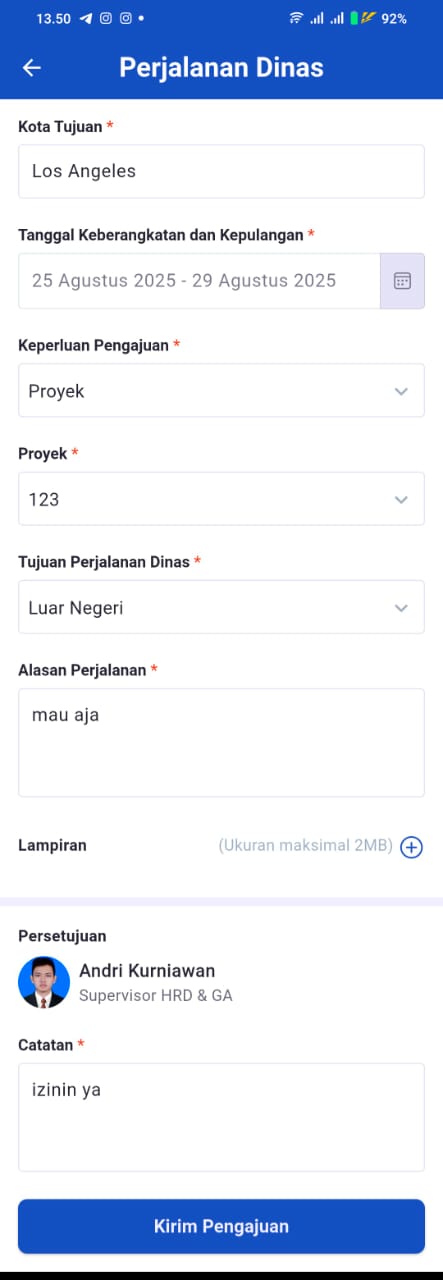Image resolution: width=443 pixels, height=1280 pixels.
Task: Tap the Perjalanan Dinas page title
Action: pyautogui.click(x=221, y=67)
